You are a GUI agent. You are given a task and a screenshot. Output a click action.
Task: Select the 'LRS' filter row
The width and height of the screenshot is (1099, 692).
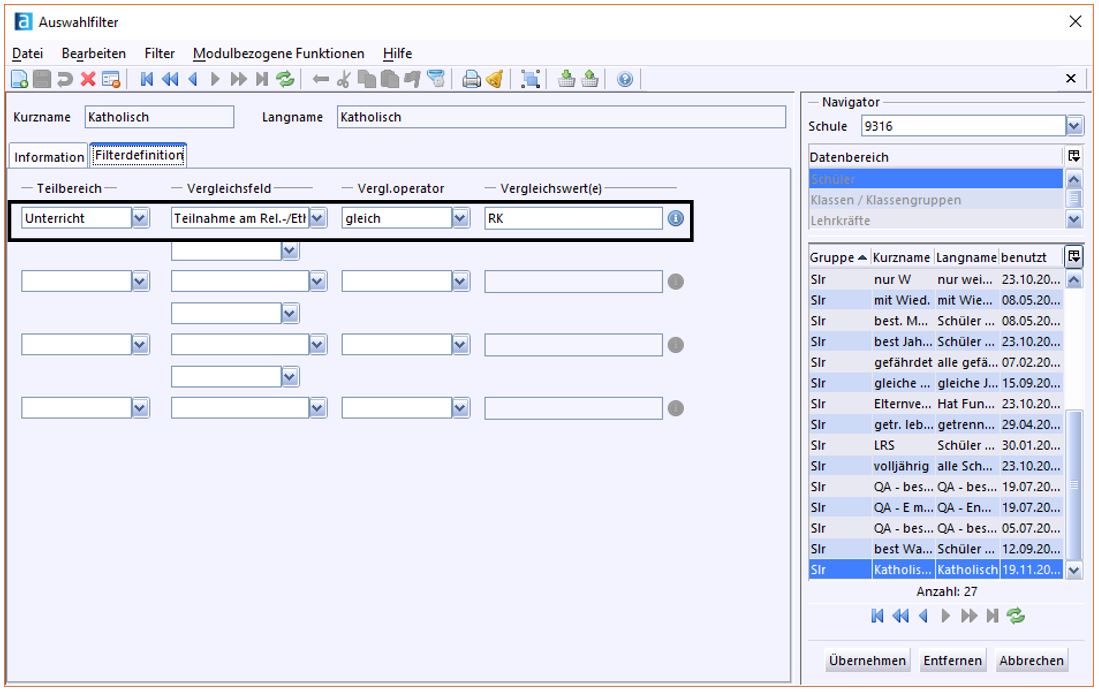coord(936,445)
